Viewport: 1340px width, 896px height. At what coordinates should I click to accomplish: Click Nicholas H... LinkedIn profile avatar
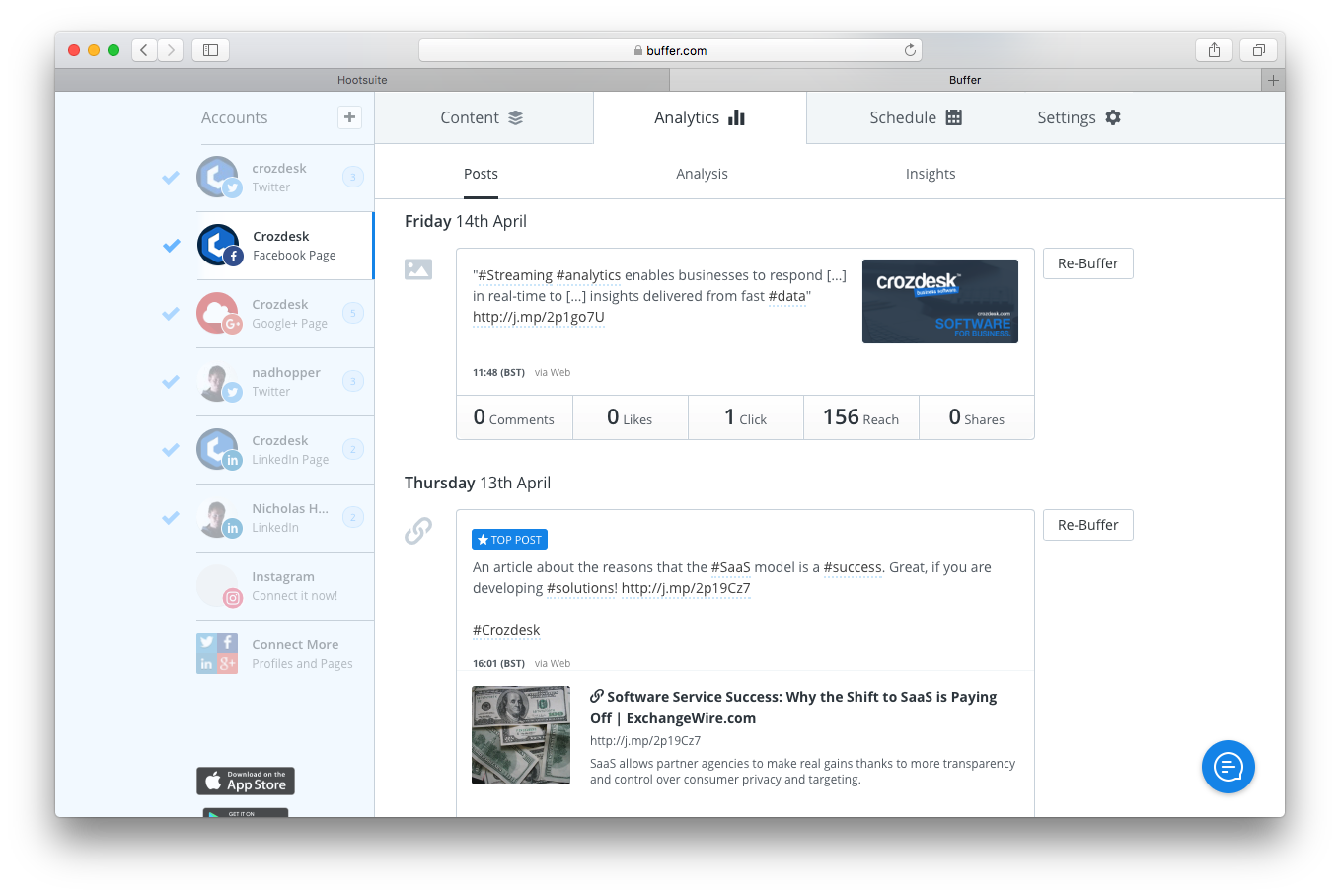point(218,518)
